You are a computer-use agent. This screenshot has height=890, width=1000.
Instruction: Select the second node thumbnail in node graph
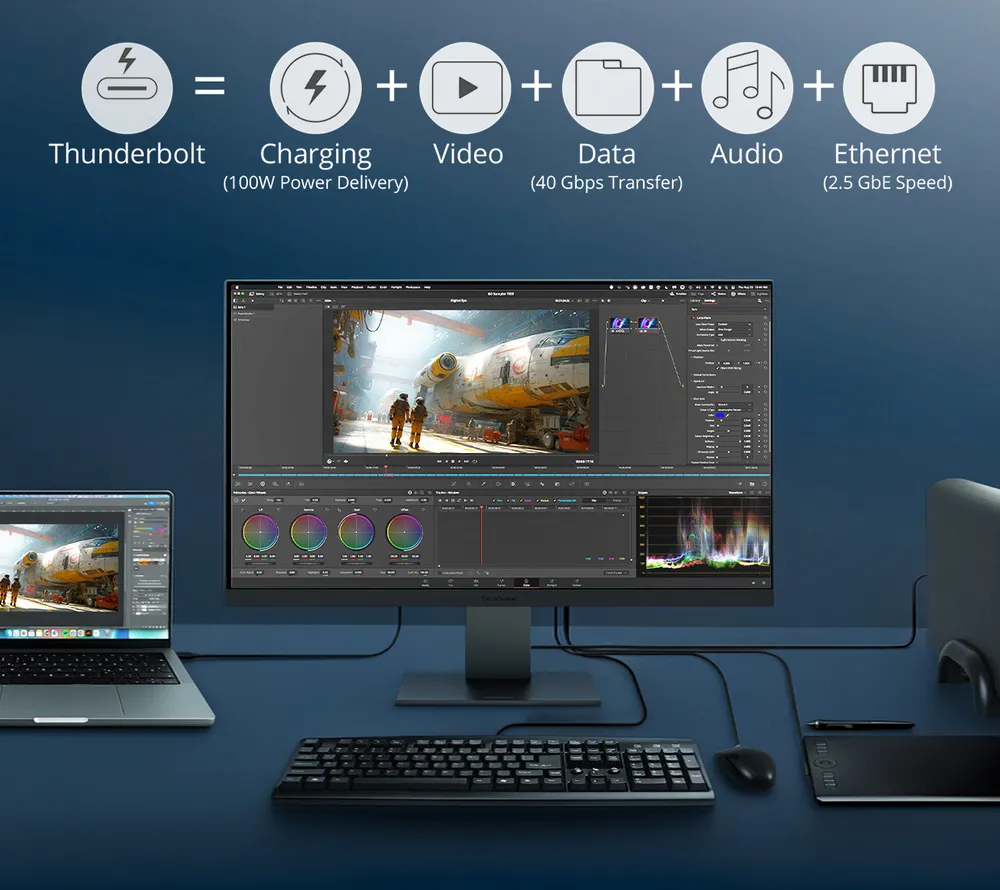coord(648,324)
